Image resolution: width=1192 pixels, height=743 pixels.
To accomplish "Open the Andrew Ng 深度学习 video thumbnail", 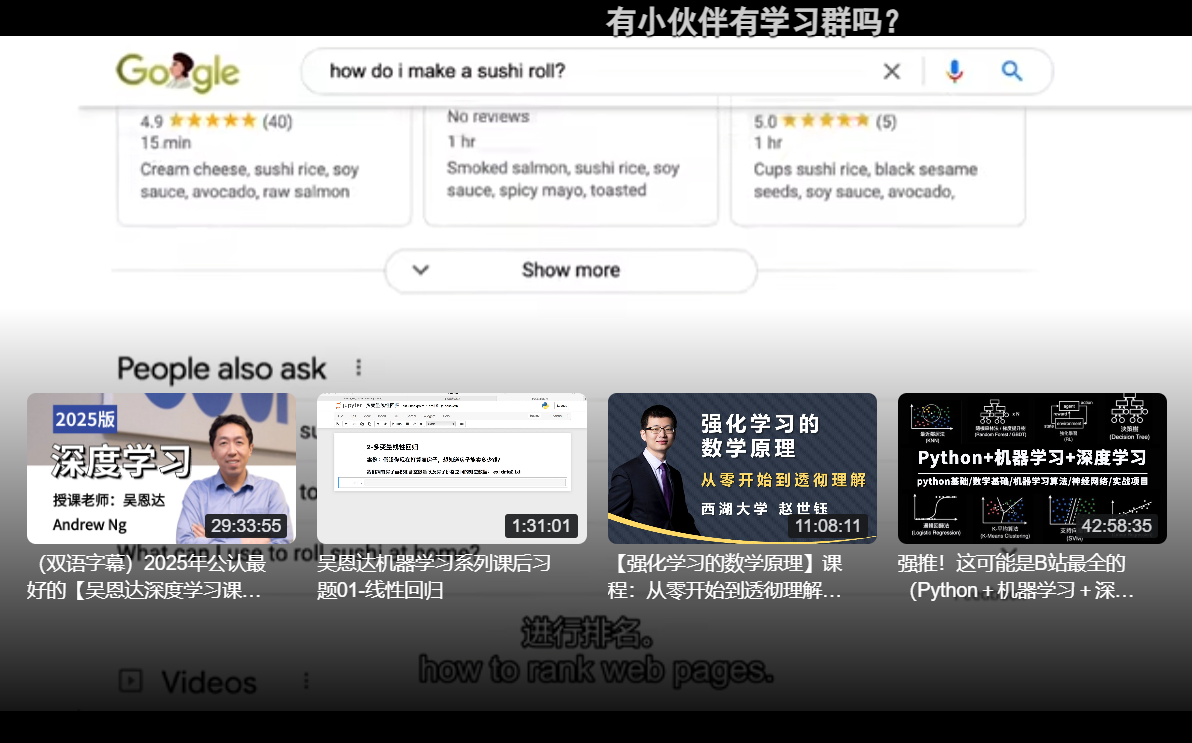I will (161, 468).
